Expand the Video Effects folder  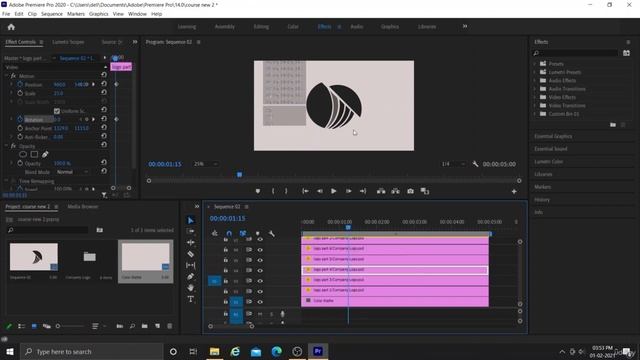click(535, 97)
